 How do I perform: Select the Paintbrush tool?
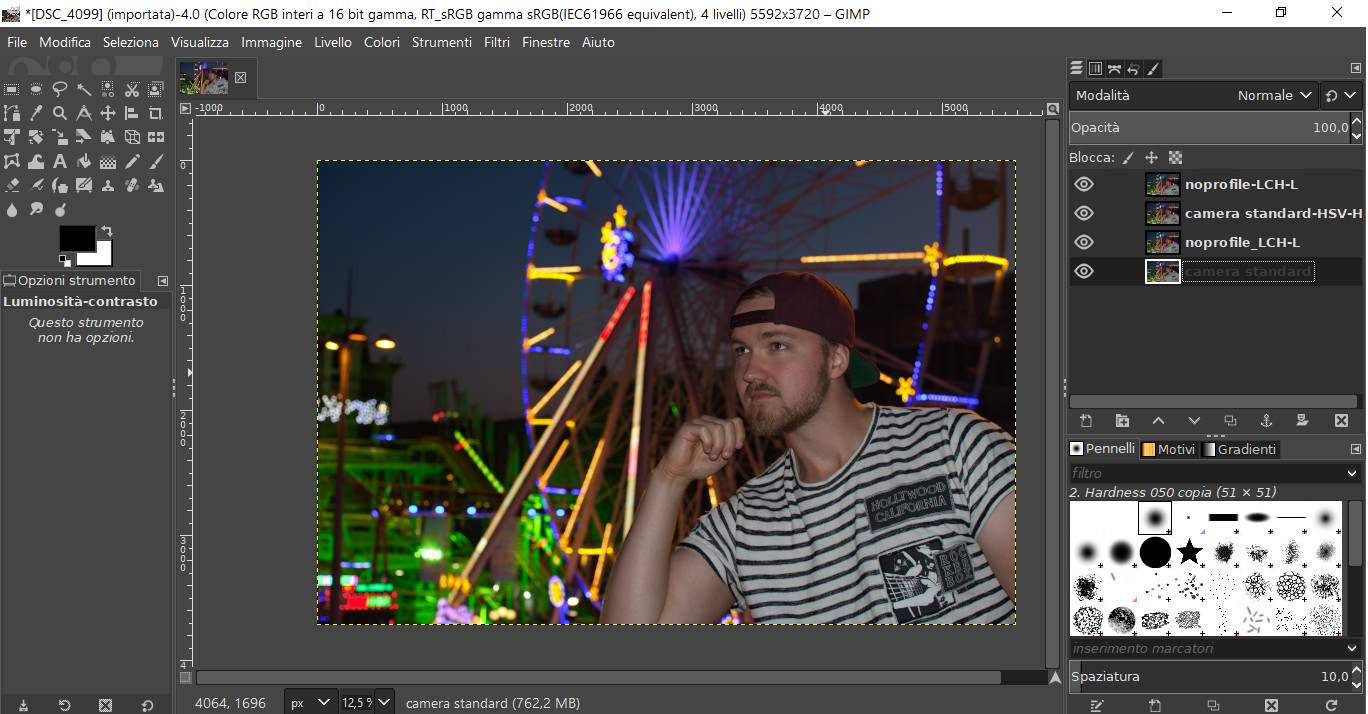click(156, 161)
